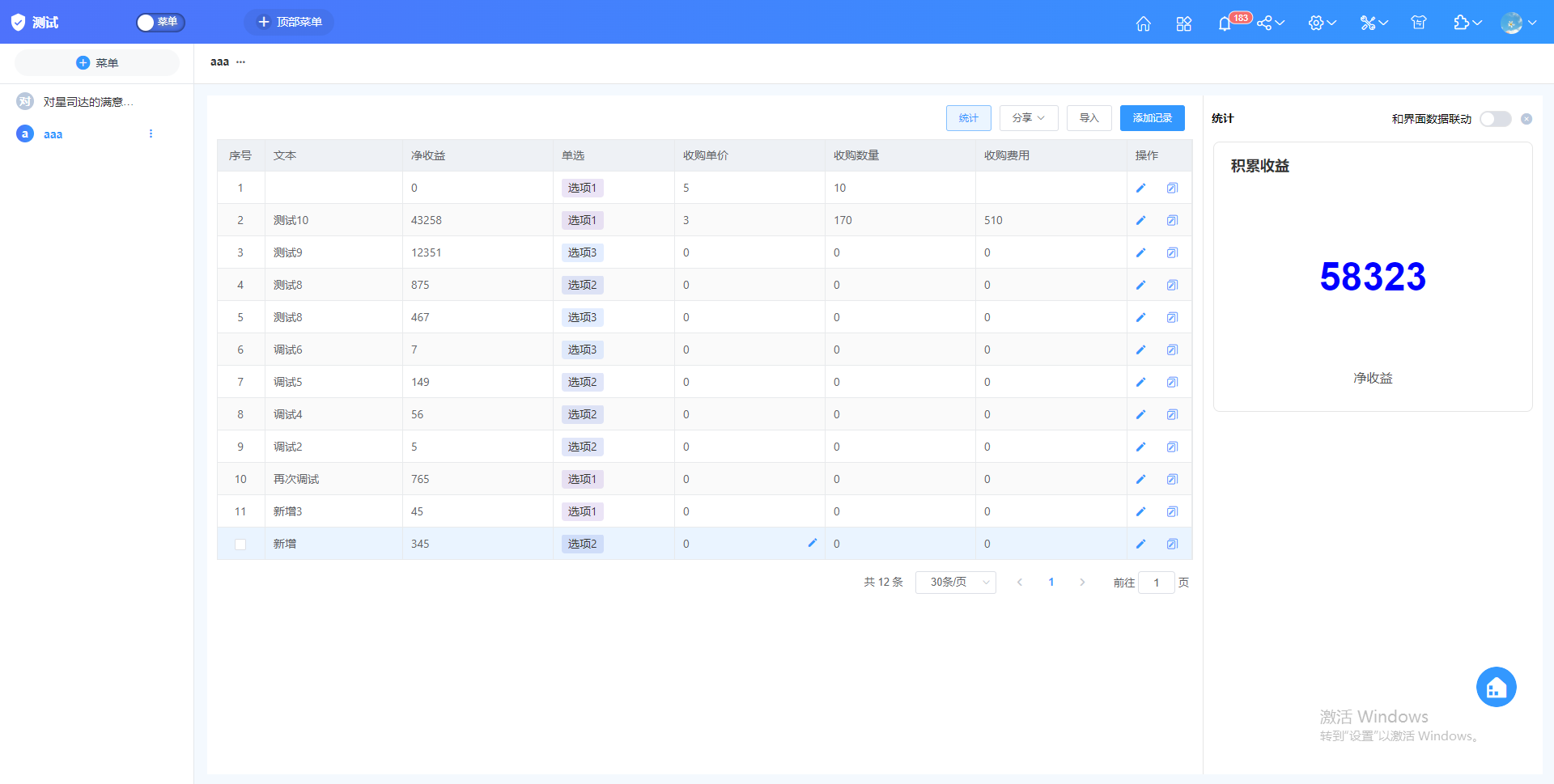The width and height of the screenshot is (1554, 784).
Task: Open more options for aaa in sidebar
Action: pos(151,133)
